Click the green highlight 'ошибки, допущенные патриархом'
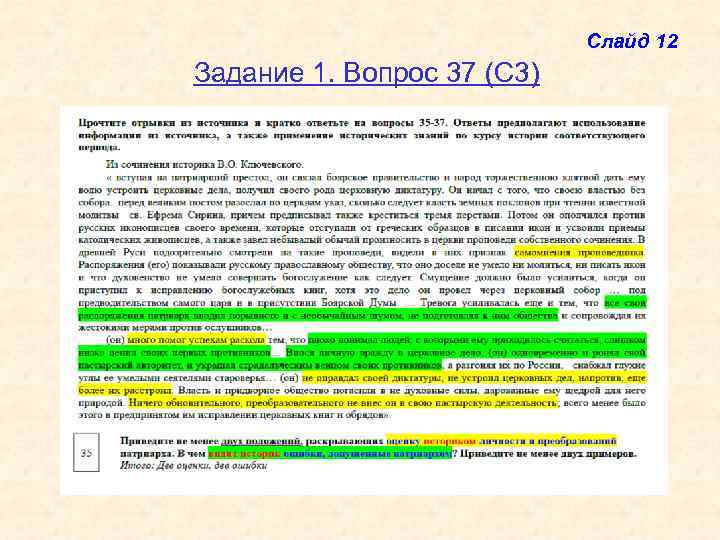 point(367,454)
